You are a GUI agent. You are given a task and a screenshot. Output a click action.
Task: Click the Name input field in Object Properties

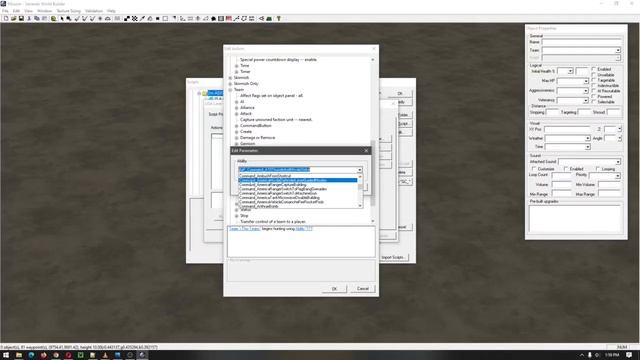pos(581,42)
